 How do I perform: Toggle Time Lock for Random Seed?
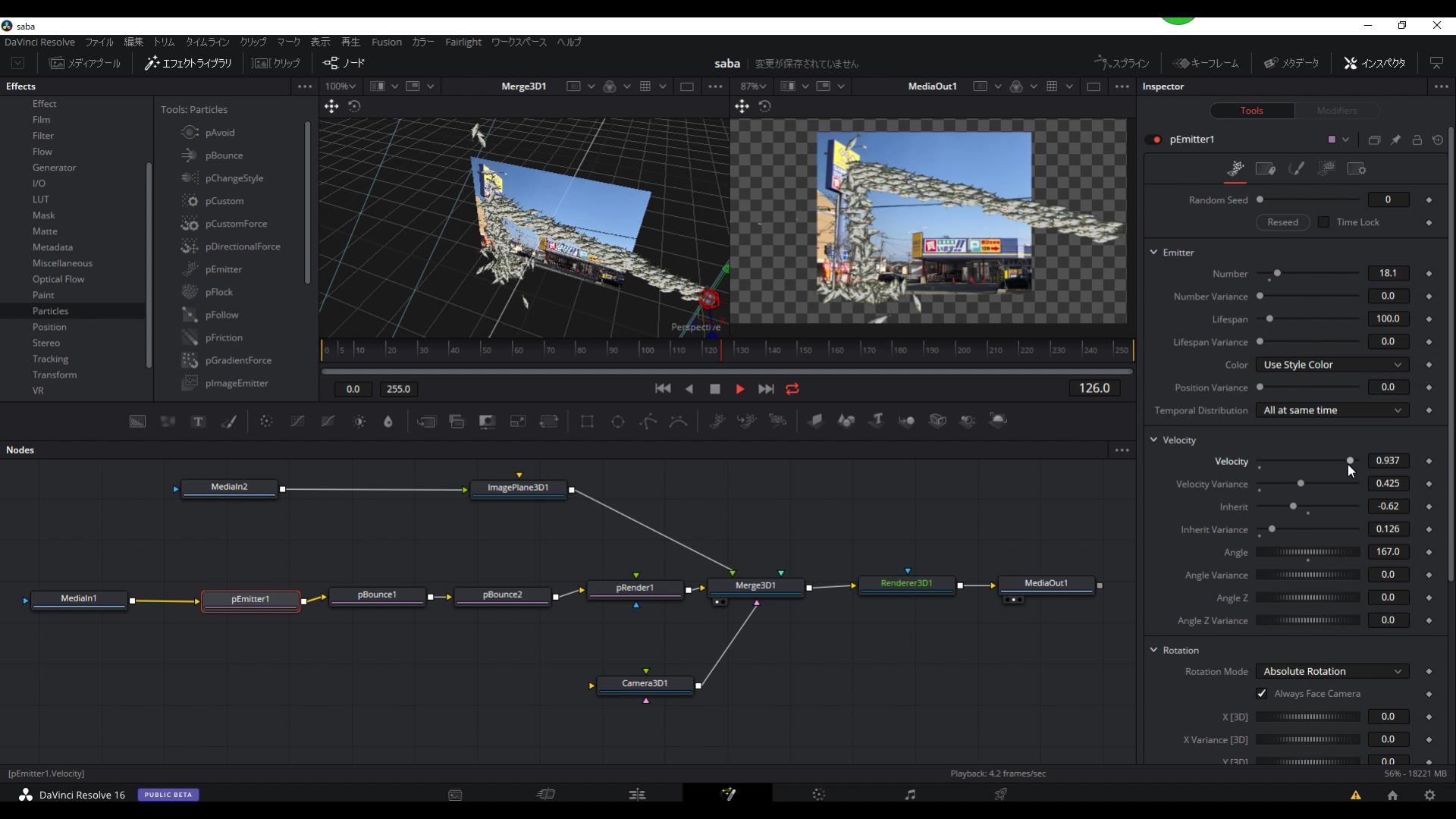[1323, 222]
